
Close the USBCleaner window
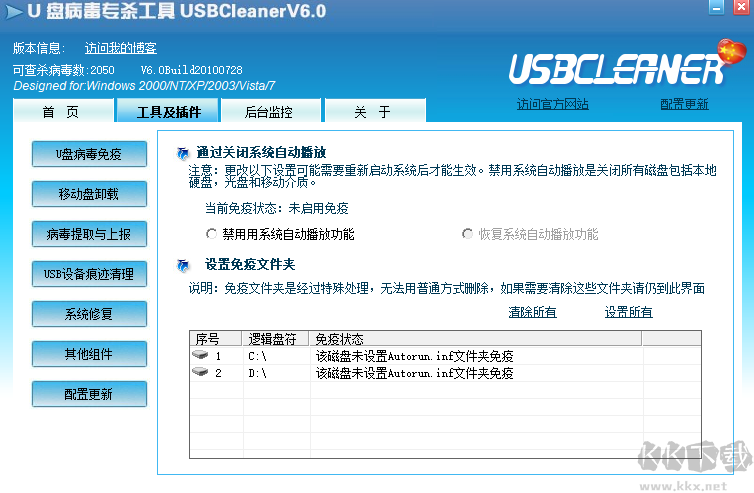[x=741, y=7]
